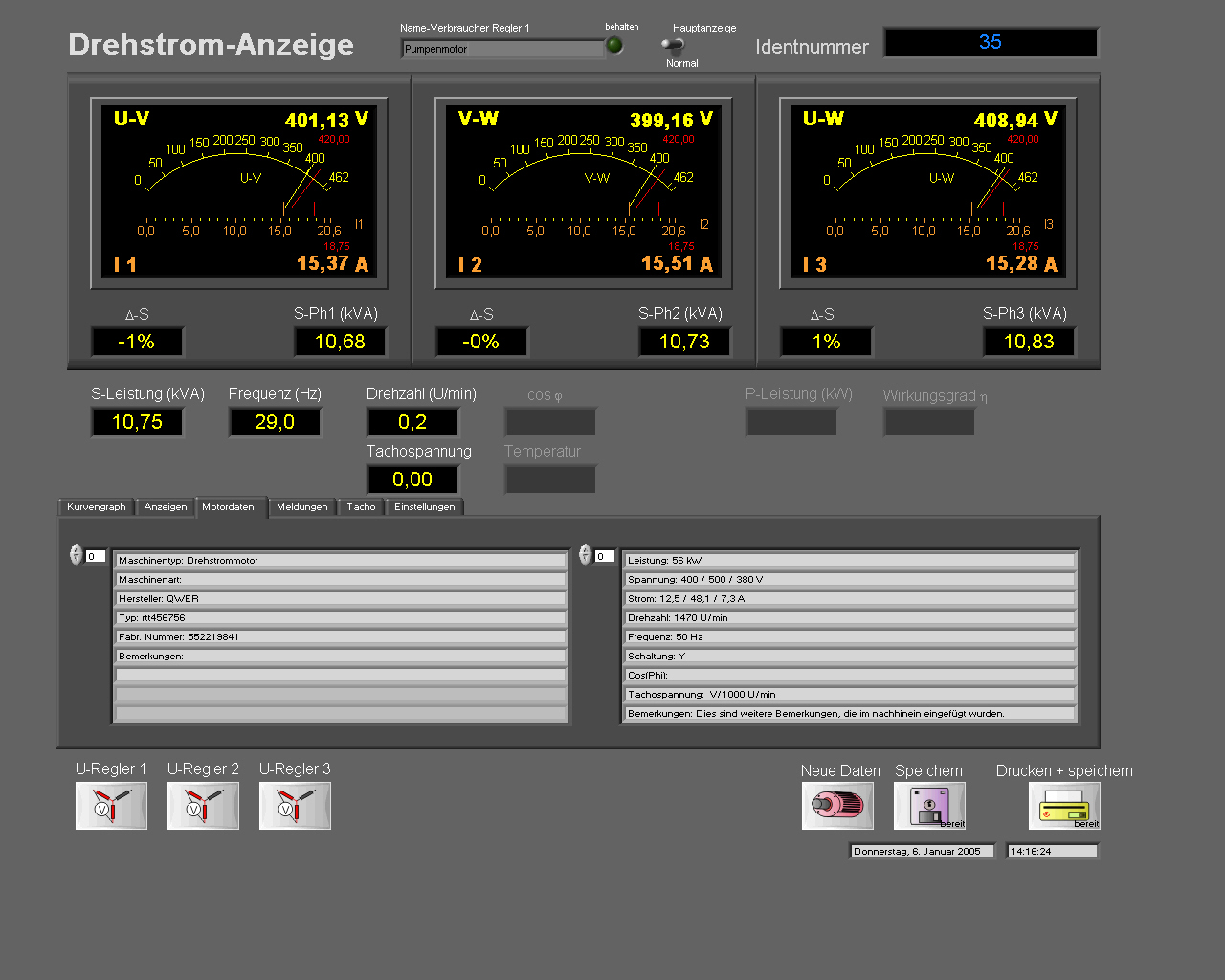Click the I 1 current reading 15,37 A

333,263
